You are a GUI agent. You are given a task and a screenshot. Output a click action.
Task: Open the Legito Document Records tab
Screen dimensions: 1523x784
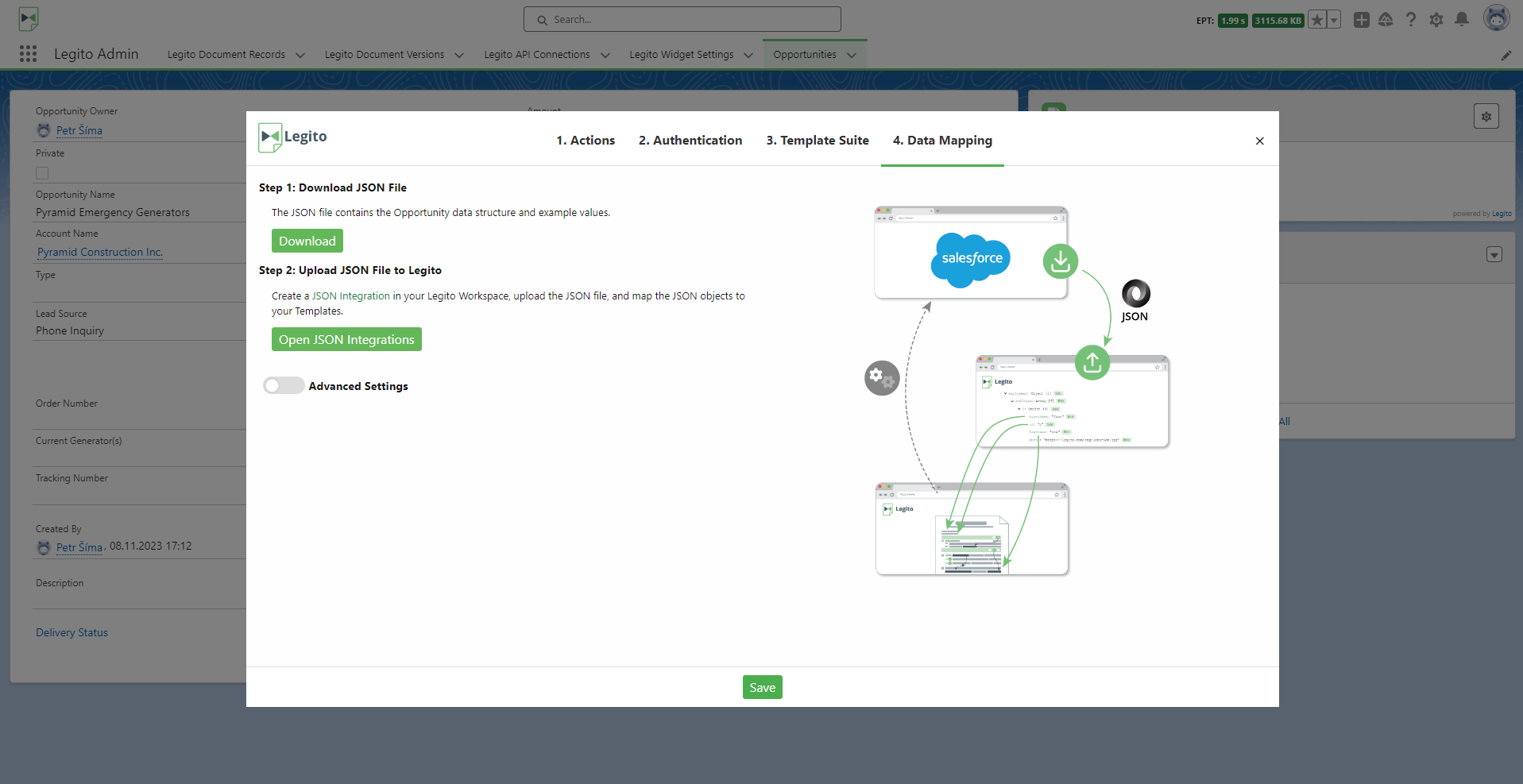point(226,55)
